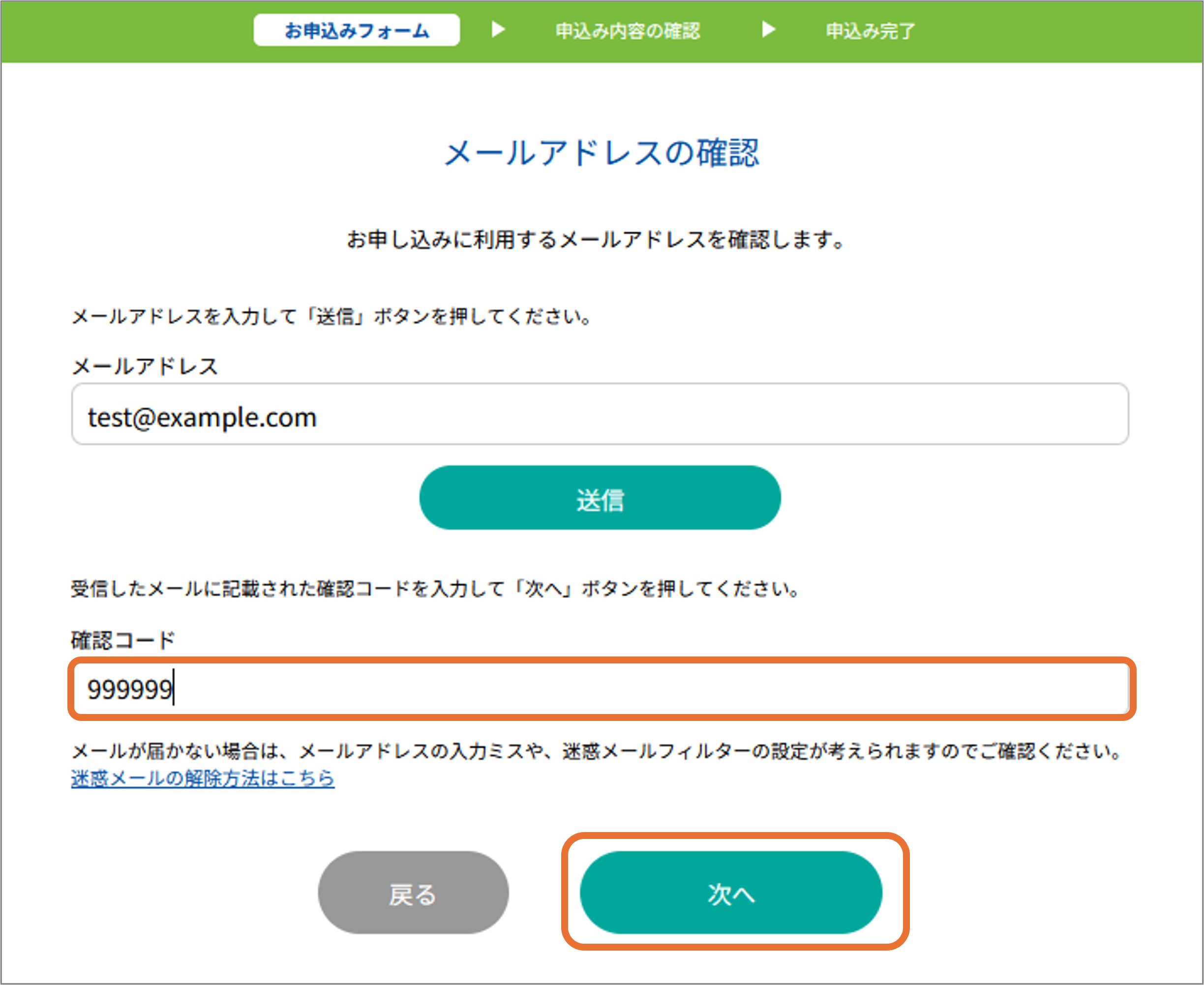Click the お申込みフォーム step tab
Screen dimensions: 1204x985
coord(356,30)
